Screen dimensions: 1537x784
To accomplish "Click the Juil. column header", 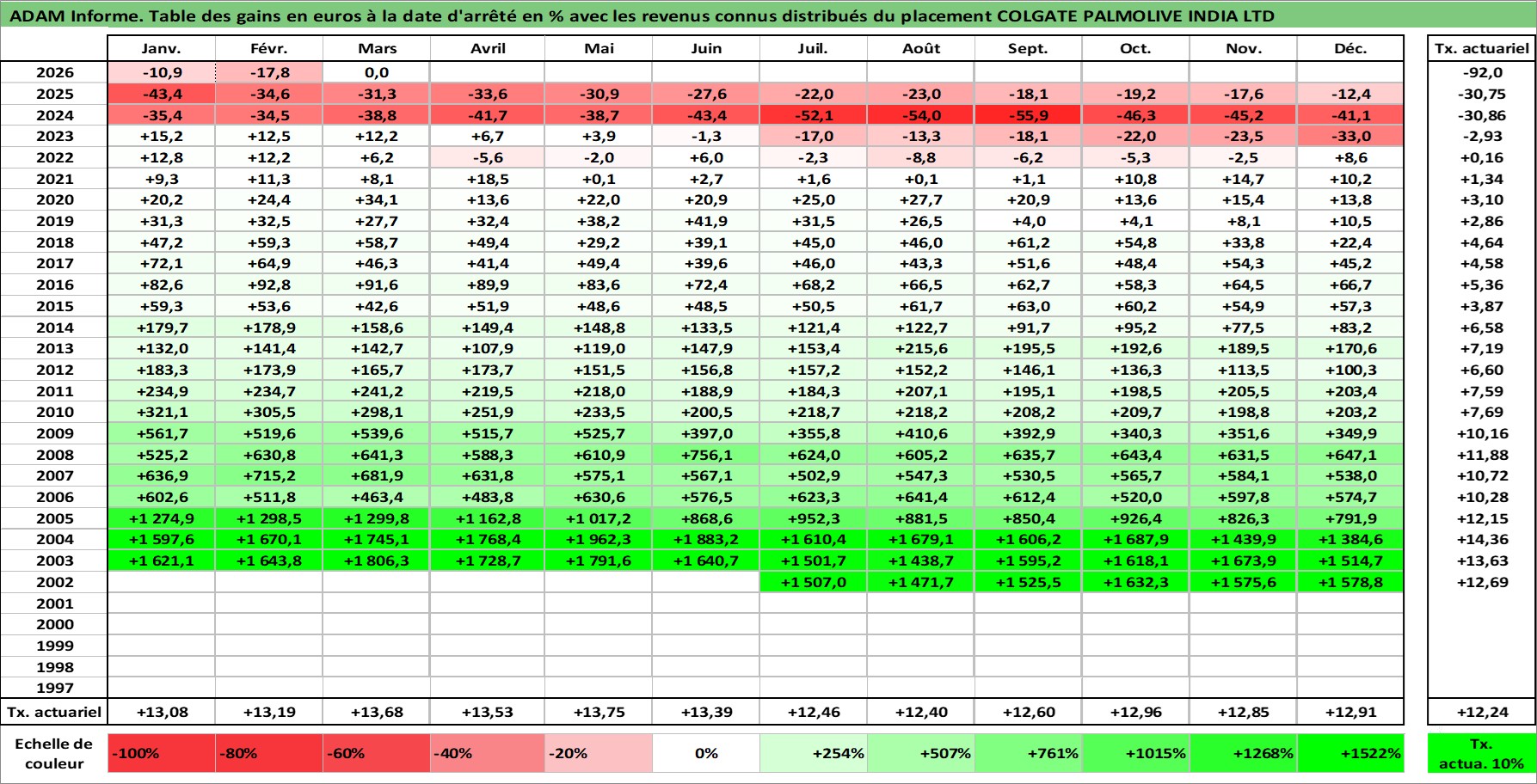I will click(814, 49).
